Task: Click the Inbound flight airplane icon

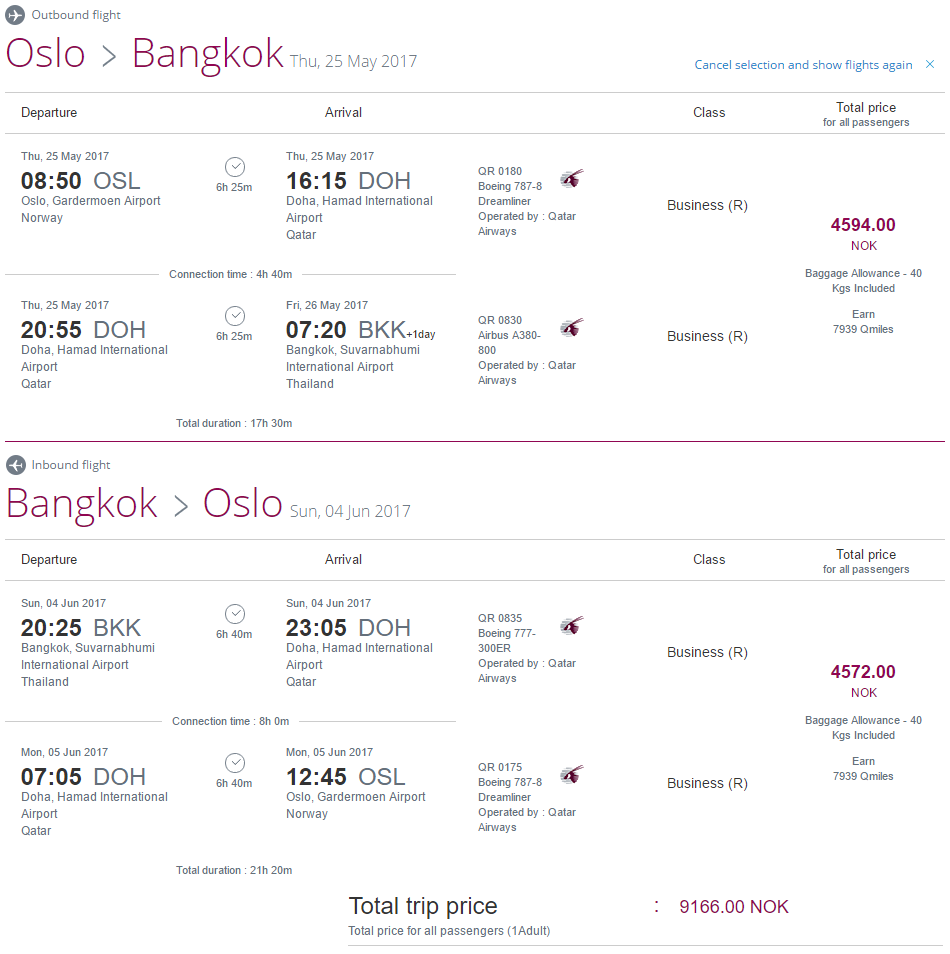Action: tap(15, 465)
